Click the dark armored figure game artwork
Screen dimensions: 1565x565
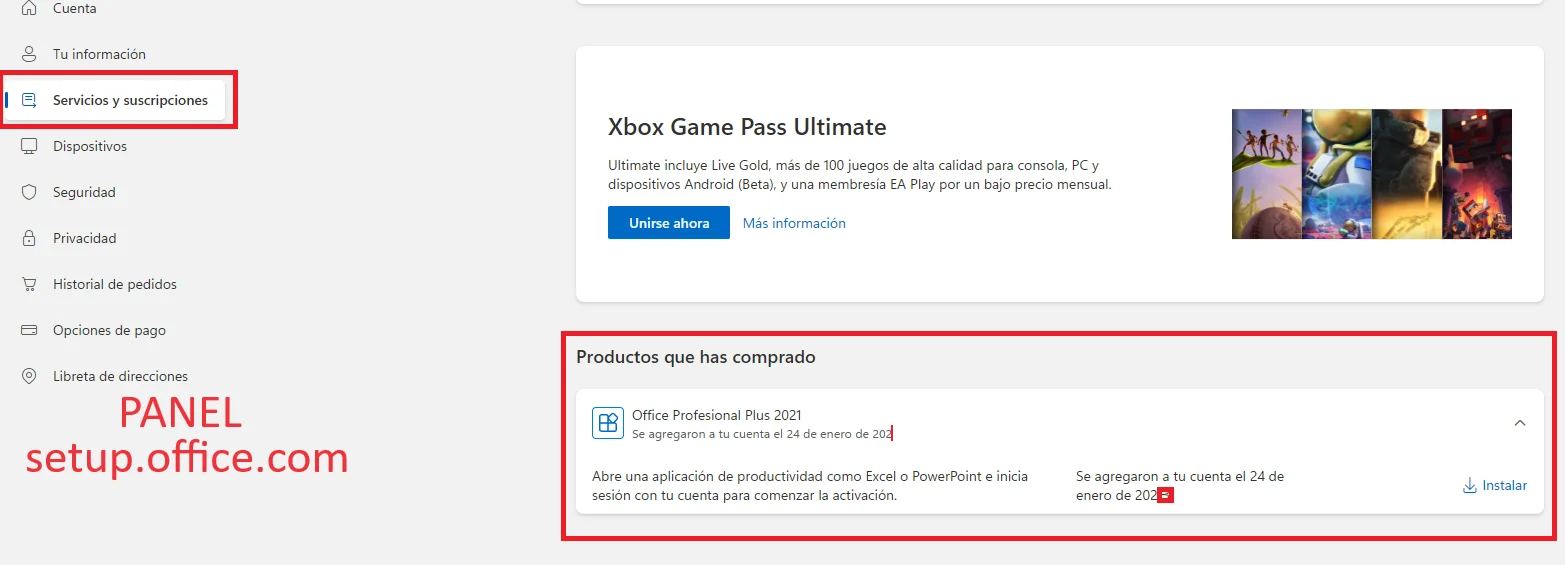[1406, 174]
